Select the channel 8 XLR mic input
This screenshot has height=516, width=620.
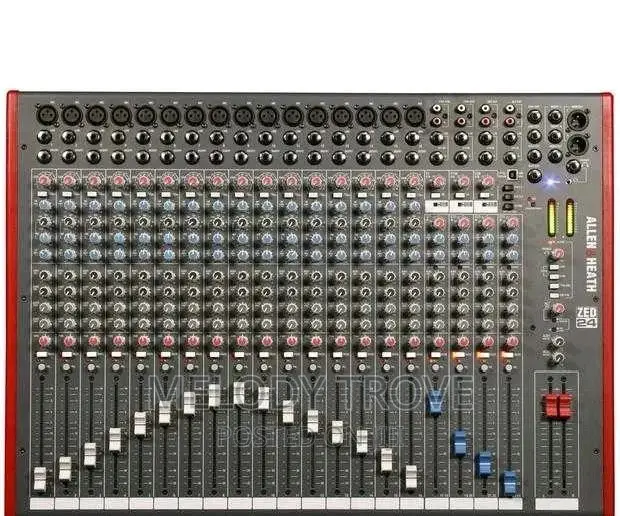coord(219,116)
